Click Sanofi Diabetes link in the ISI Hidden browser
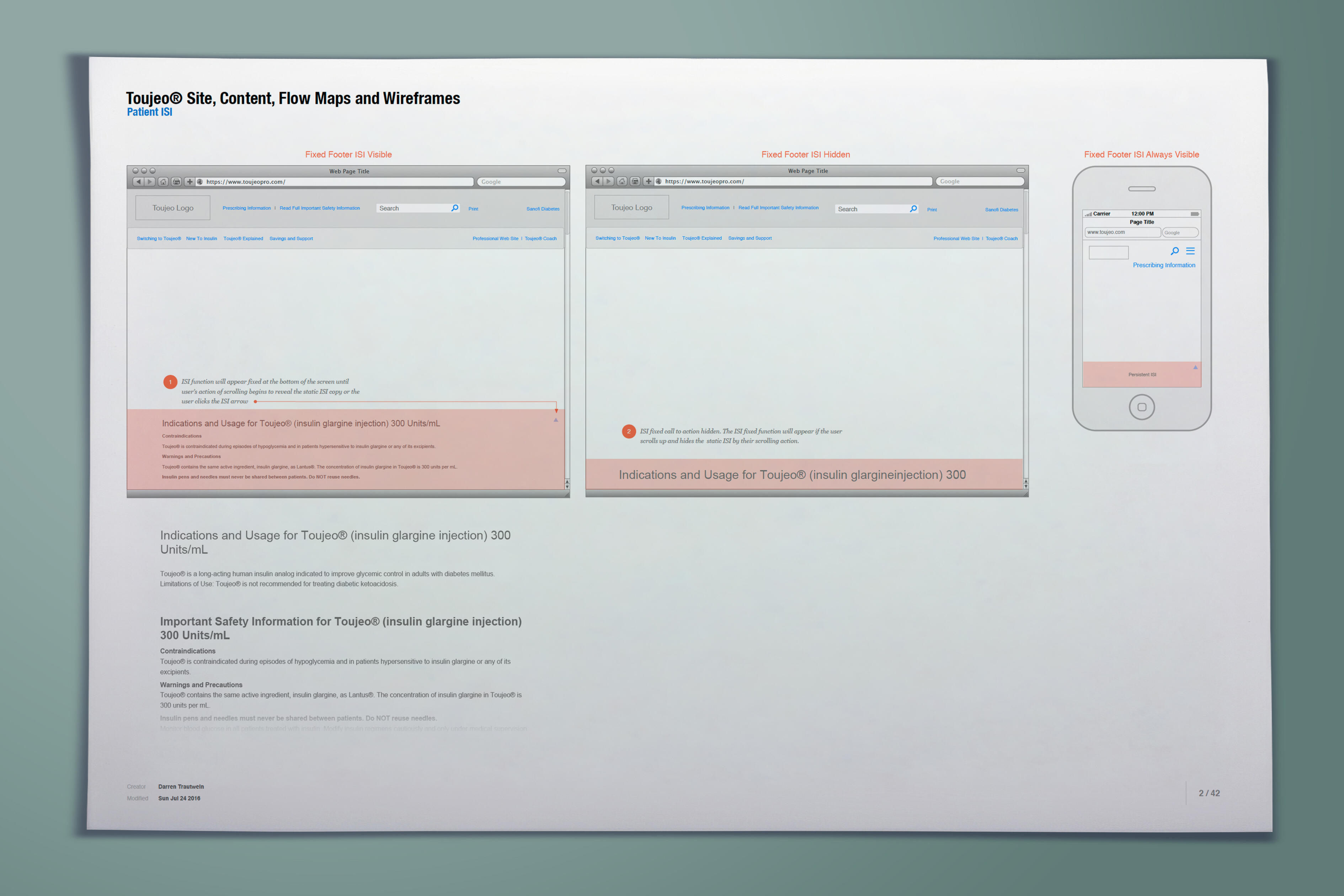 tap(1002, 210)
